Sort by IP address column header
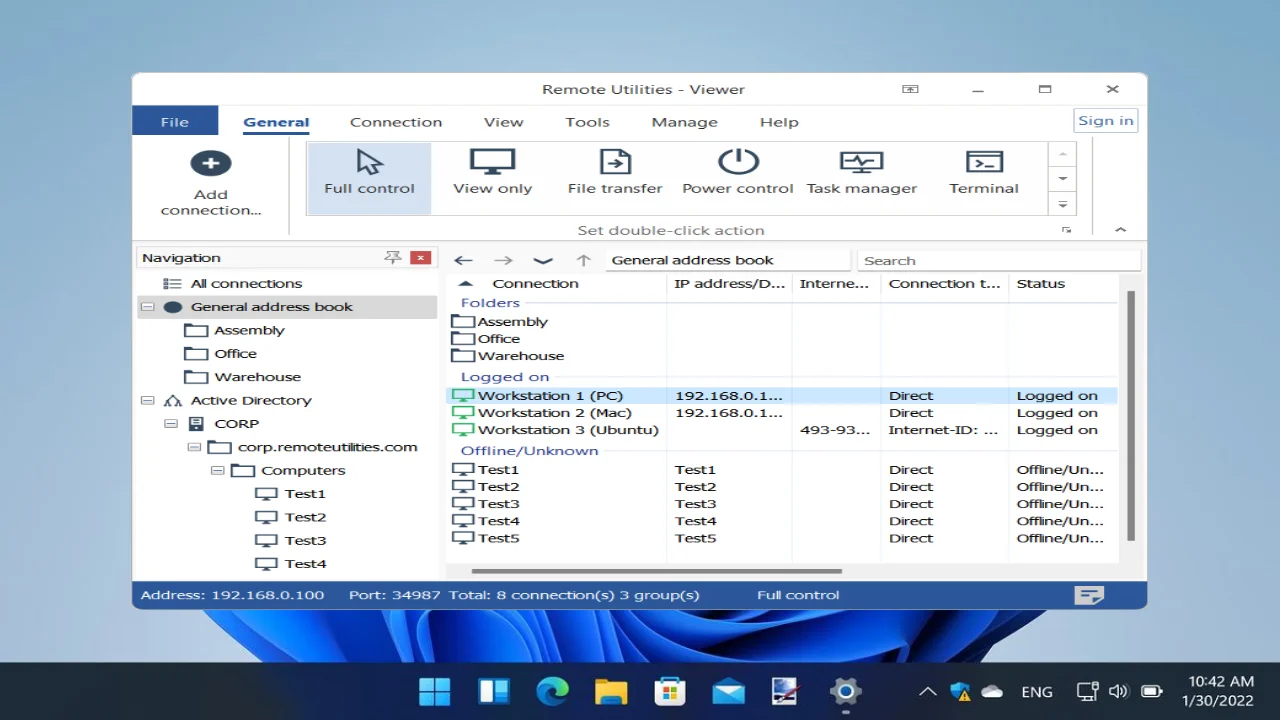The image size is (1280, 720). (729, 284)
